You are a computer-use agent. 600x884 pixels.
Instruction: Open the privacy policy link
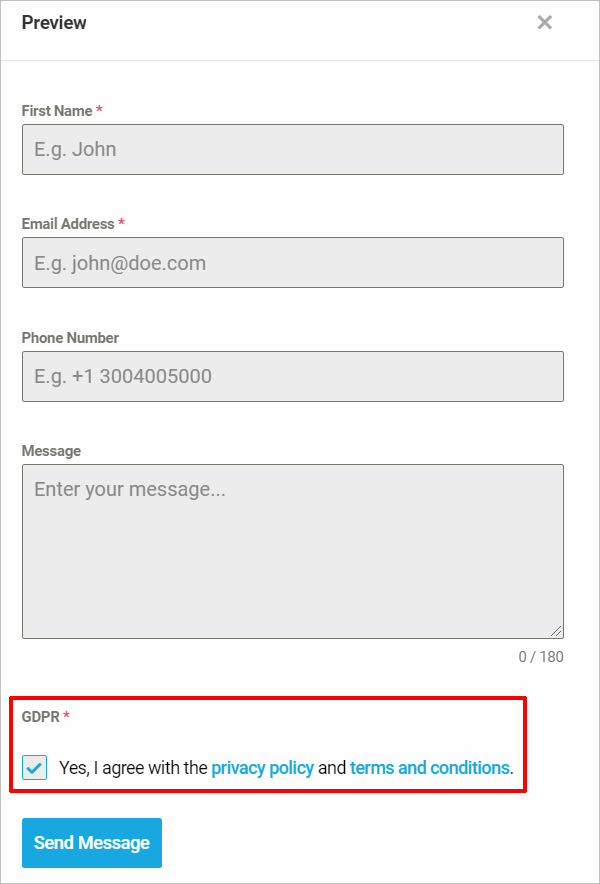coord(262,768)
